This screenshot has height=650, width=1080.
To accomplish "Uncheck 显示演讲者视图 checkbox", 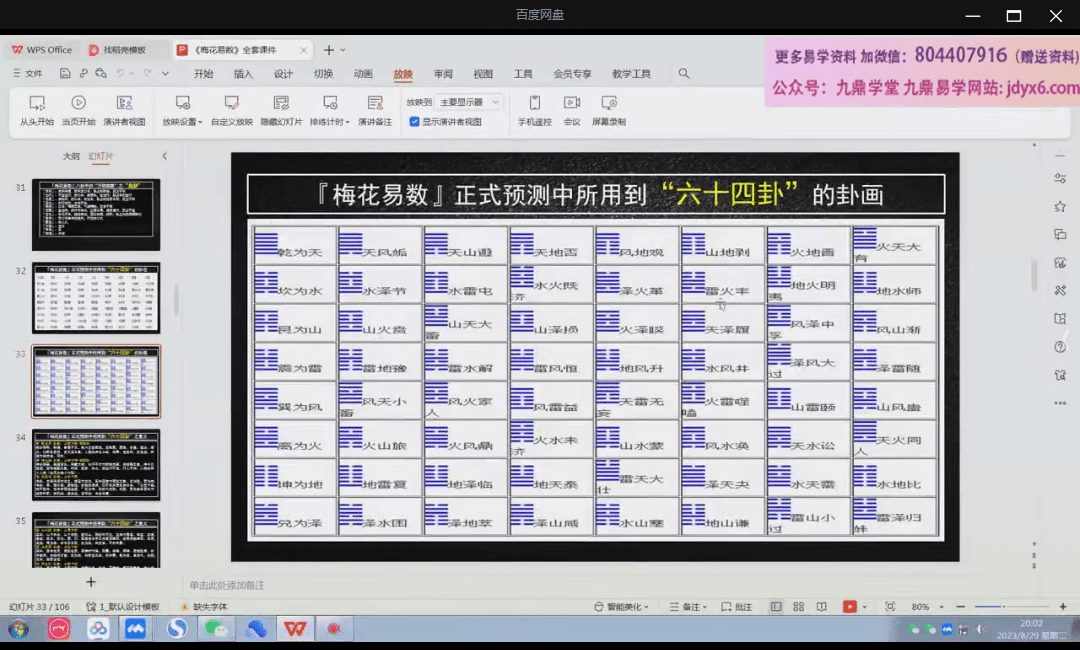I will coord(414,122).
